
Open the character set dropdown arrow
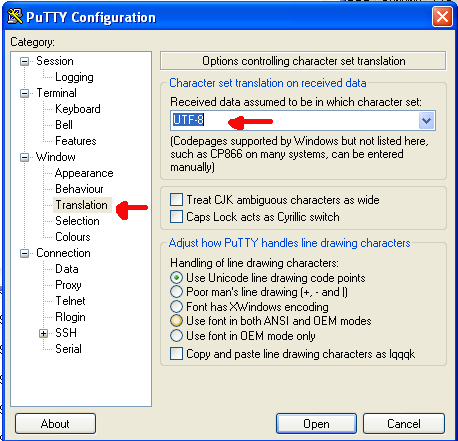(x=427, y=121)
